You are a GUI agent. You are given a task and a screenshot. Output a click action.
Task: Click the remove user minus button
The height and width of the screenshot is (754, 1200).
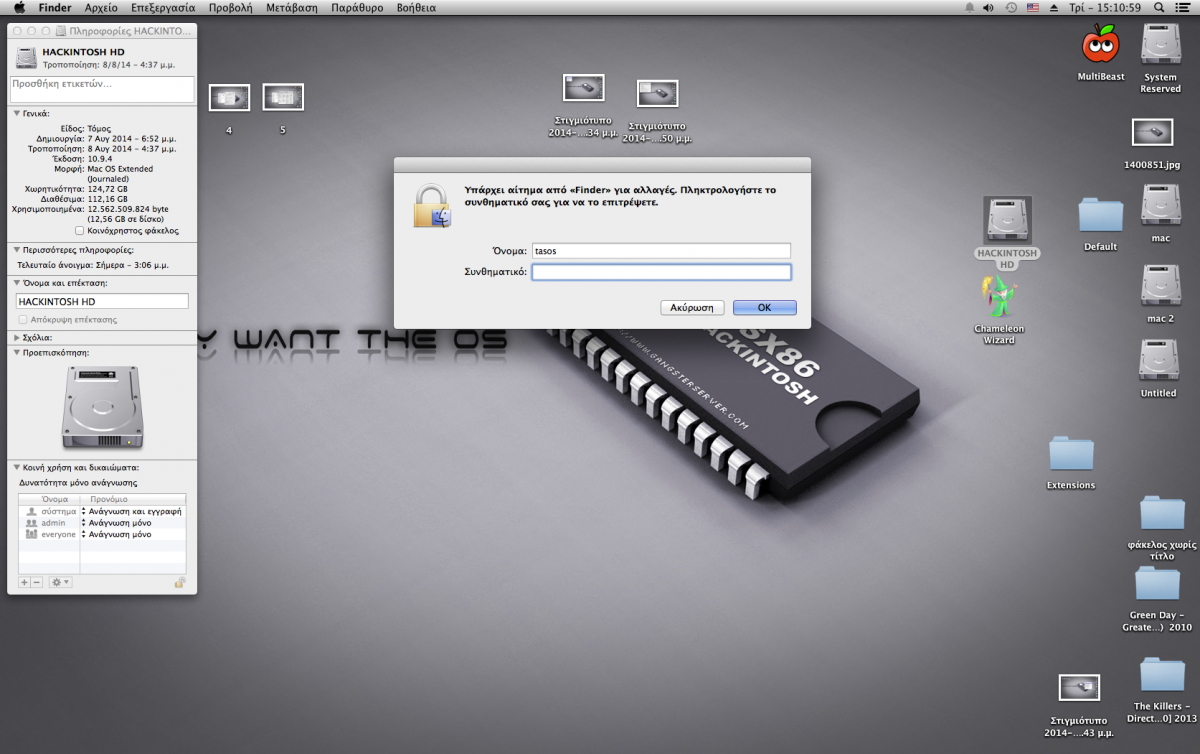[x=37, y=582]
